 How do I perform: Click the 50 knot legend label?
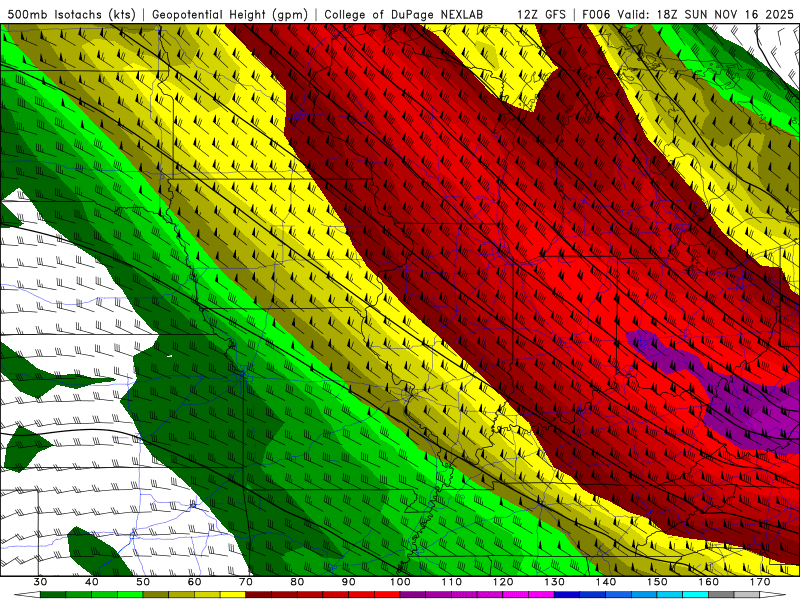[x=143, y=582]
